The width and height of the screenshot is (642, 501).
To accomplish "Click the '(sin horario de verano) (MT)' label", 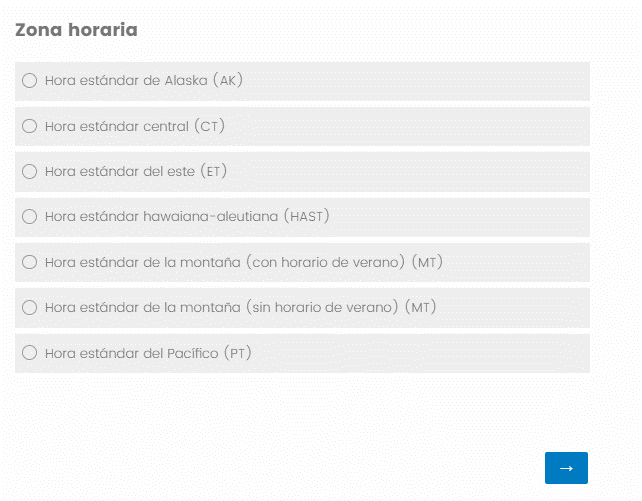I will coord(241,307).
